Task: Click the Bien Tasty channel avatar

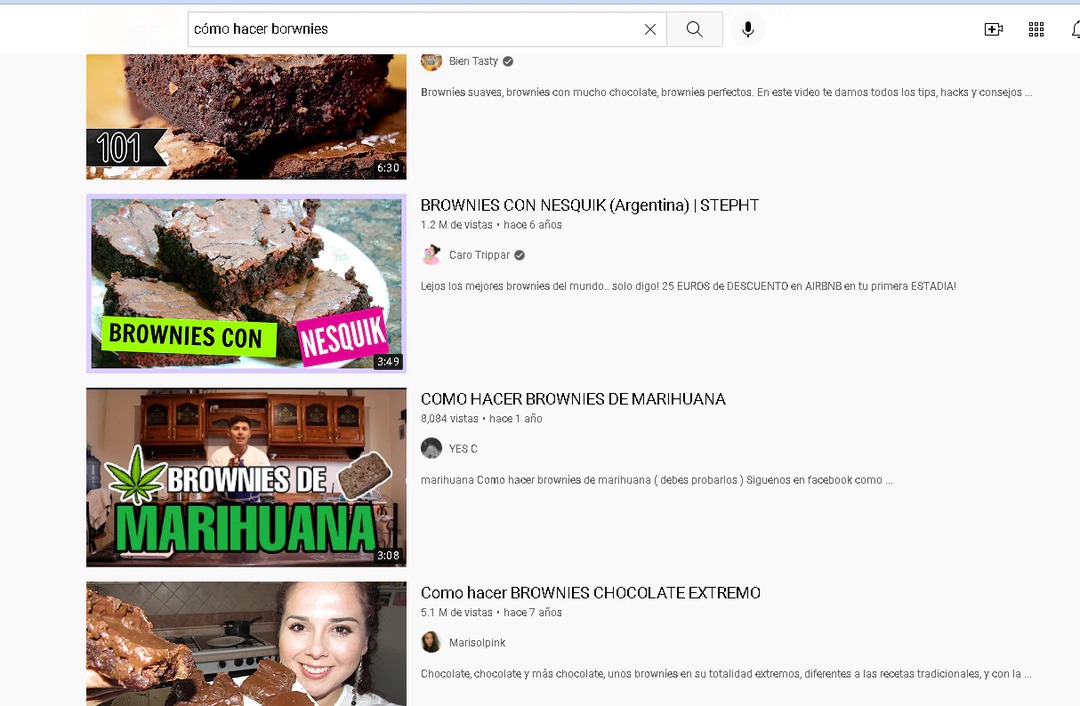Action: [x=431, y=61]
